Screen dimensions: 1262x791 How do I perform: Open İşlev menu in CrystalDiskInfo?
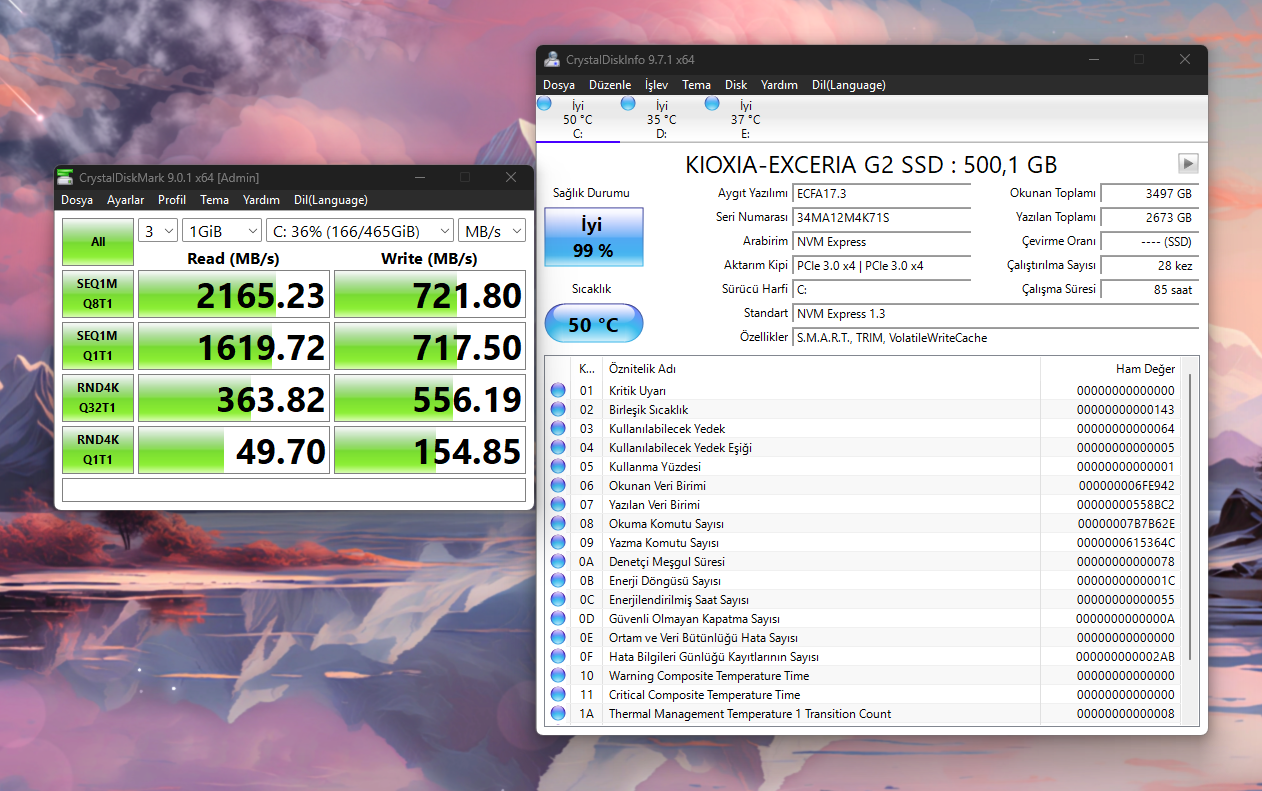click(656, 85)
